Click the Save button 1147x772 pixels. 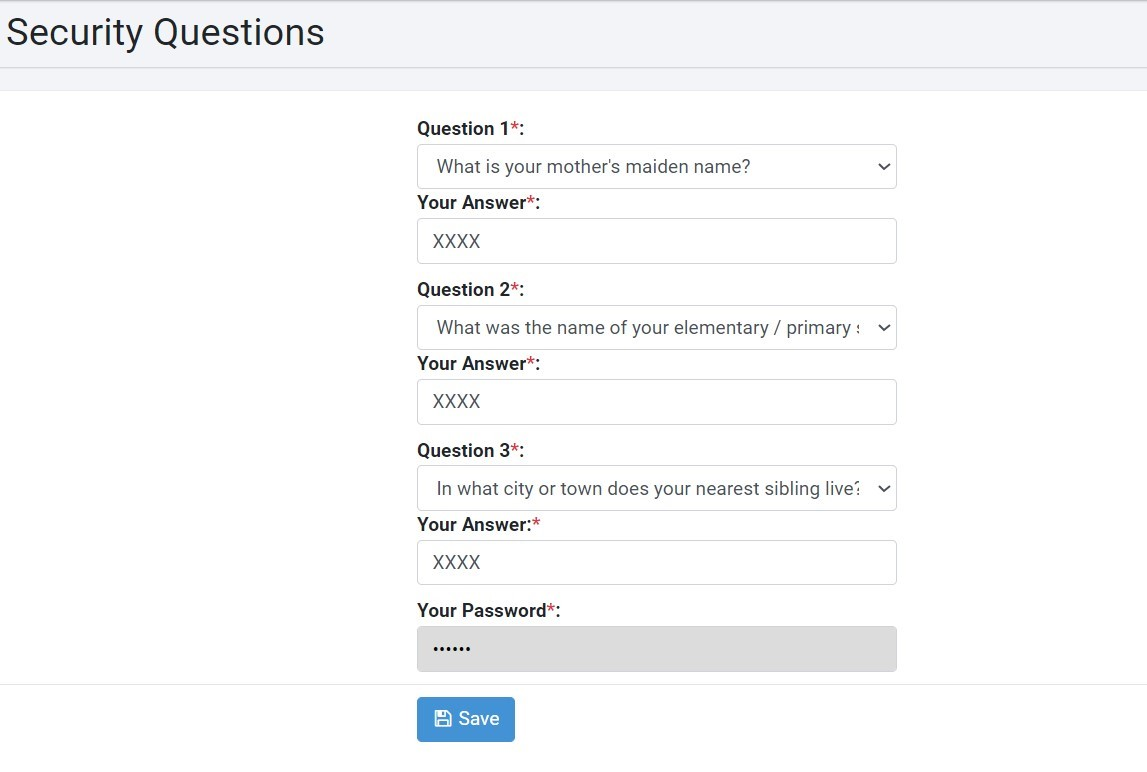466,719
